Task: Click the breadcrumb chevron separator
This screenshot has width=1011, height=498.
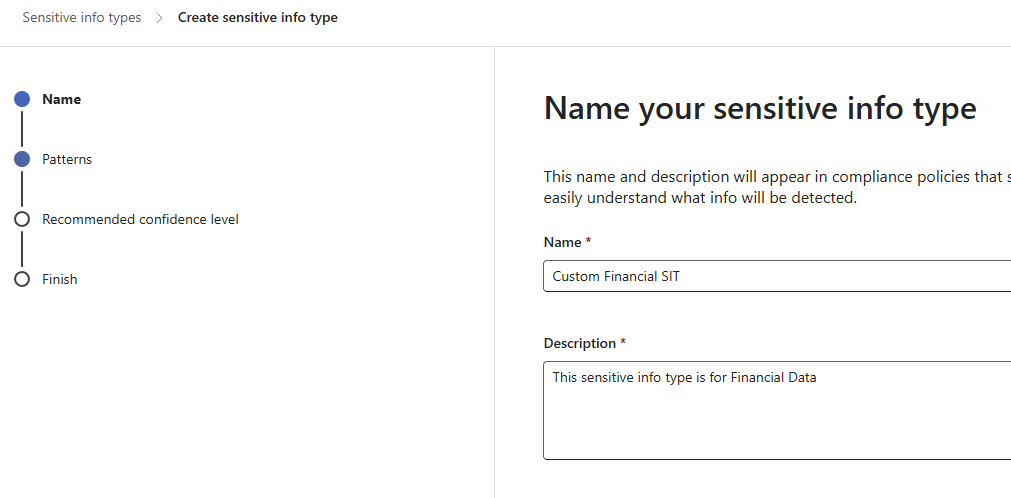Action: coord(160,18)
